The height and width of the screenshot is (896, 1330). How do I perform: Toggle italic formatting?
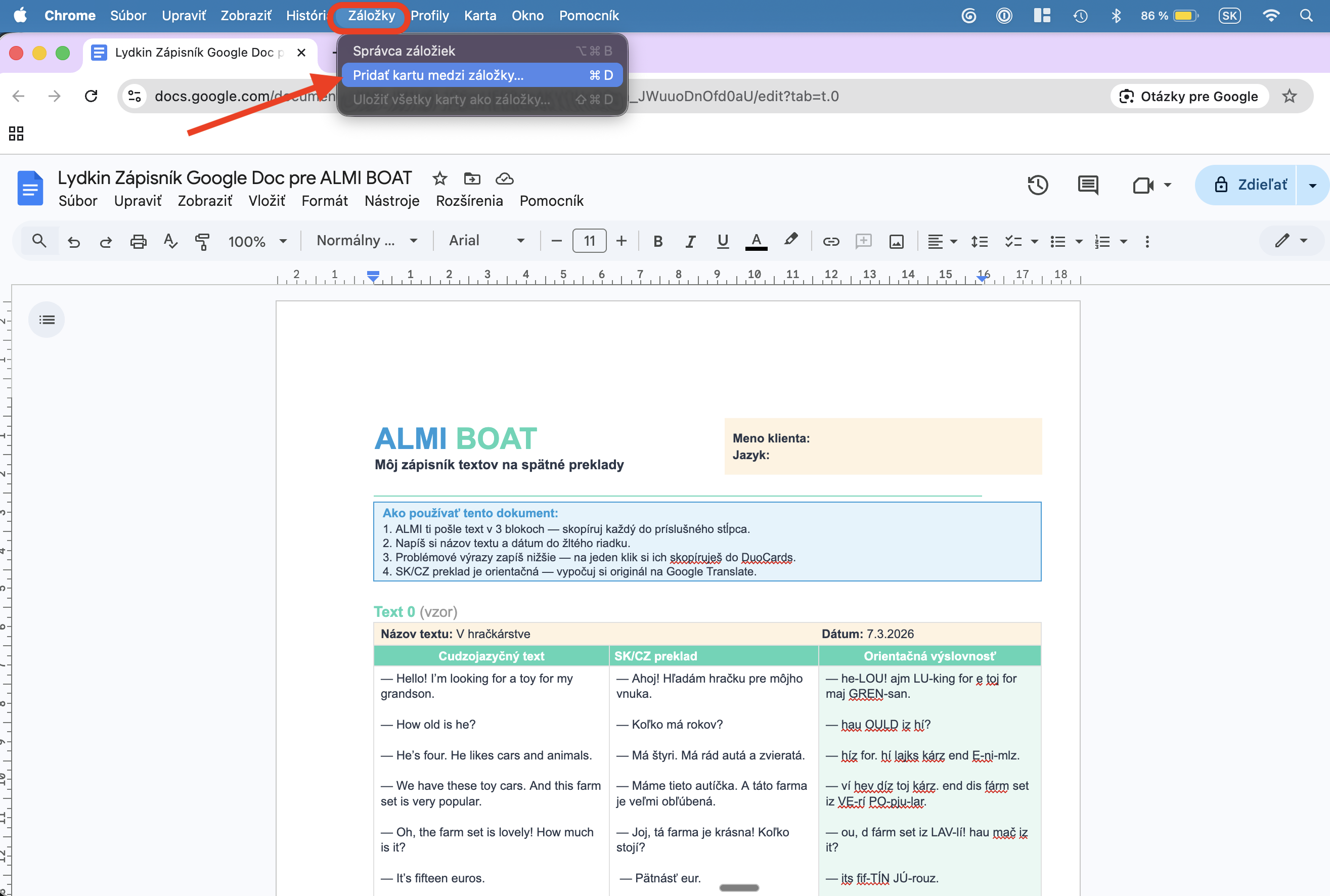[690, 242]
